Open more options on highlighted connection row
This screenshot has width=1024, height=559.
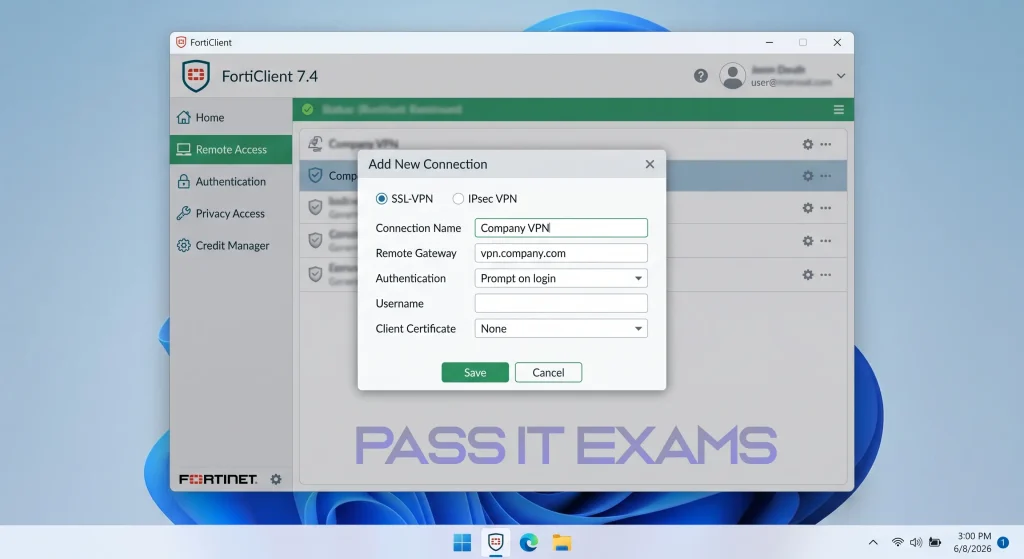(x=826, y=176)
